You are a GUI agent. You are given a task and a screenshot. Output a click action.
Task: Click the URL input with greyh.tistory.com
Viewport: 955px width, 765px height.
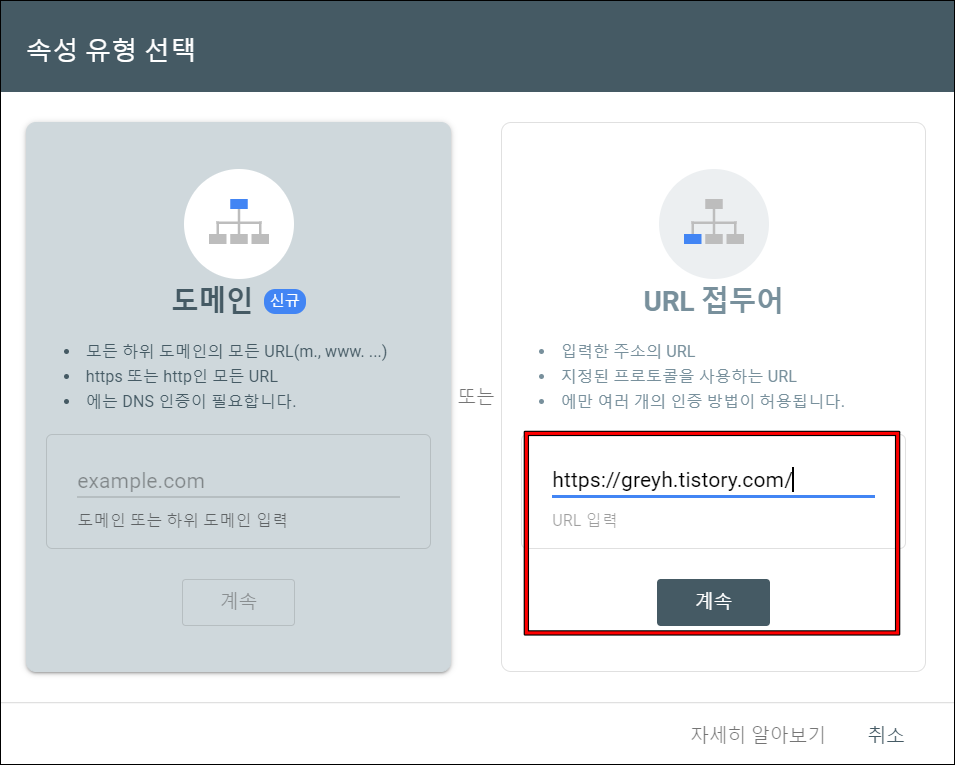[713, 481]
